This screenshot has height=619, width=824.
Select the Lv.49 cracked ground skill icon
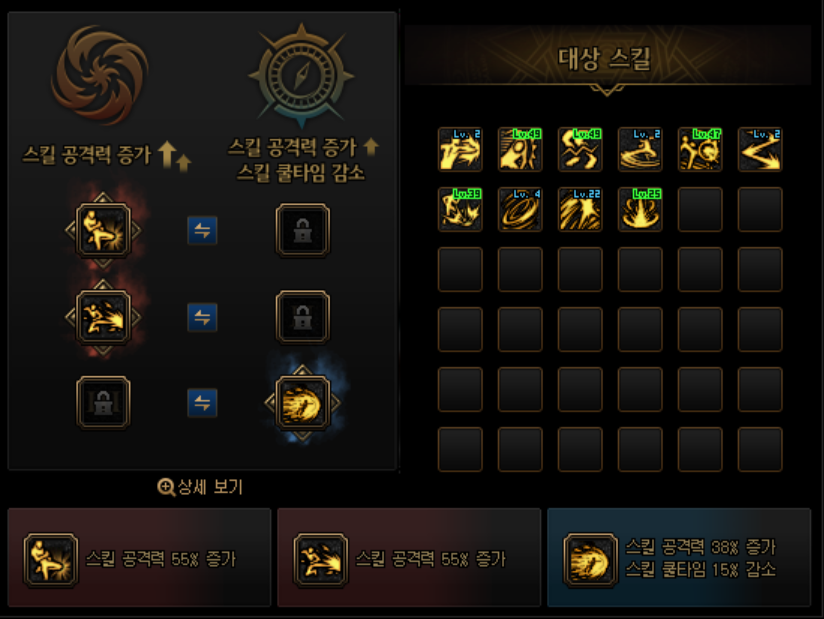pos(580,149)
